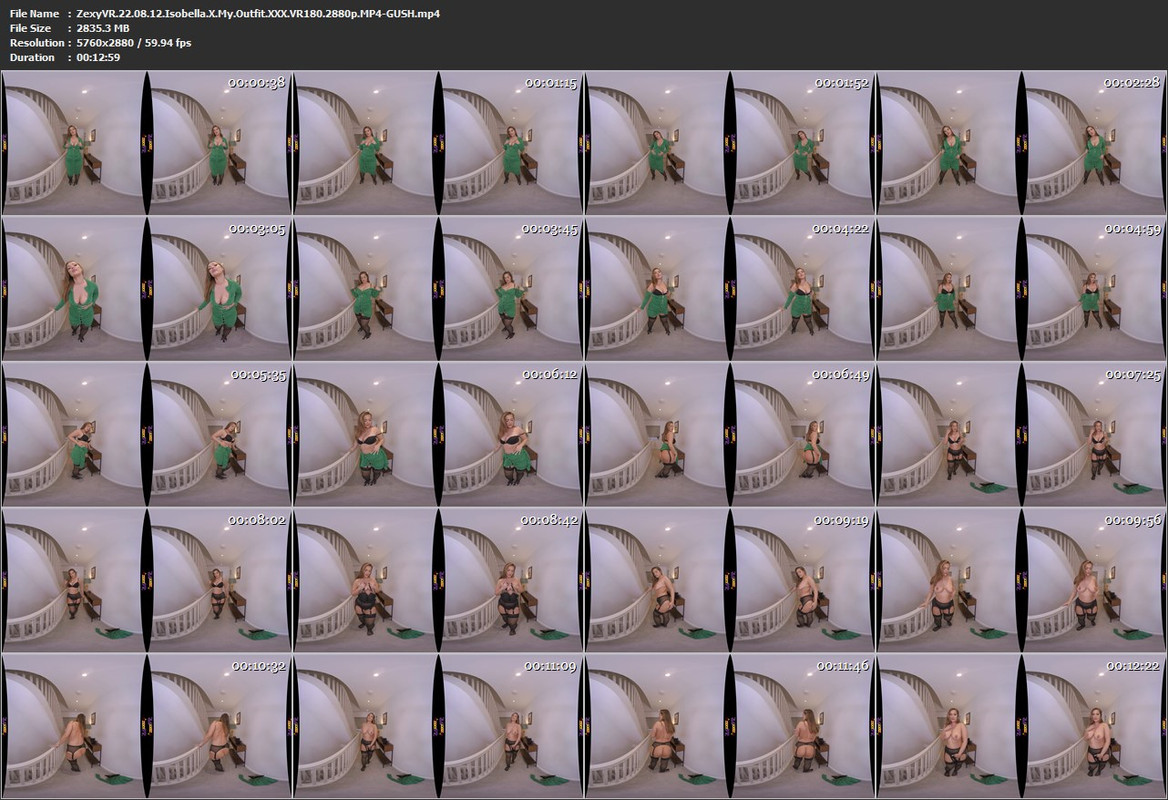Pick the preview frame at 00:06:49
This screenshot has width=1168, height=800.
(x=730, y=434)
